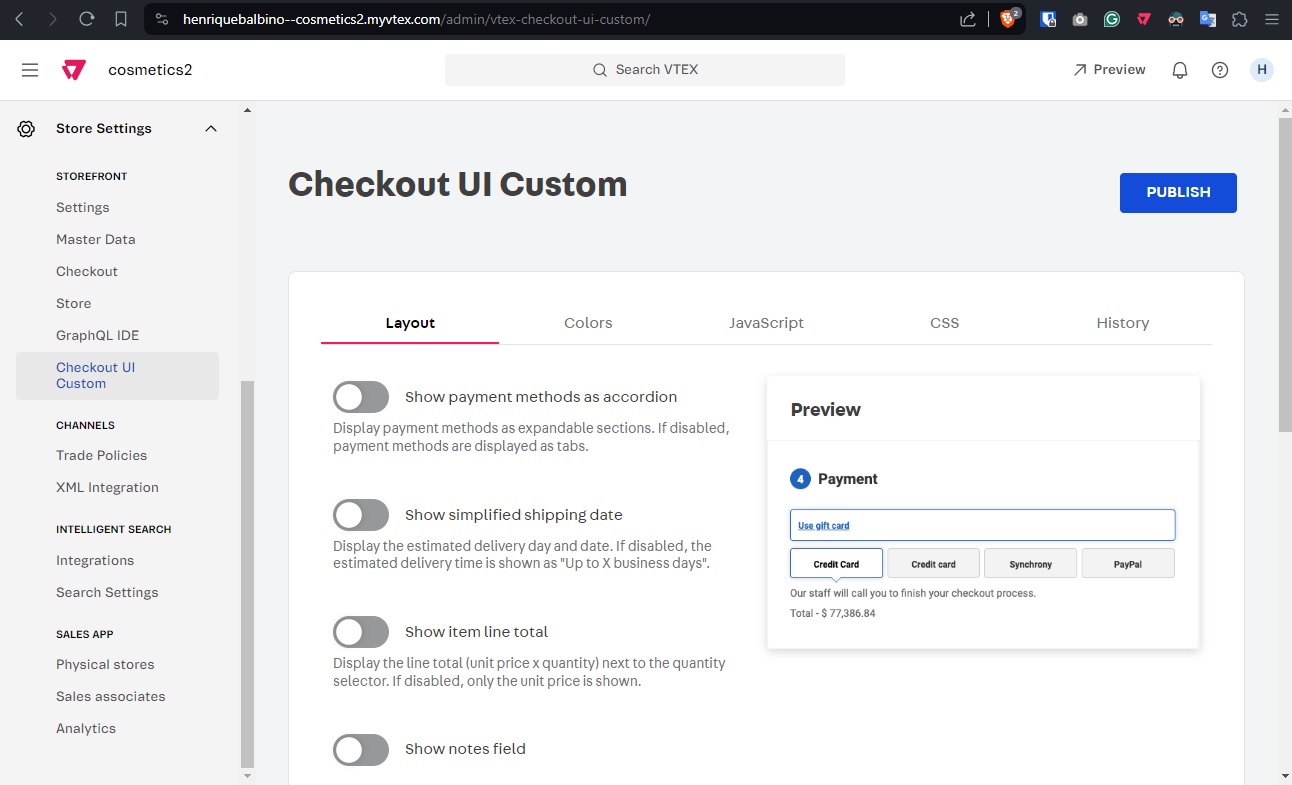Open the user profile avatar H
This screenshot has width=1292, height=785.
tap(1262, 70)
